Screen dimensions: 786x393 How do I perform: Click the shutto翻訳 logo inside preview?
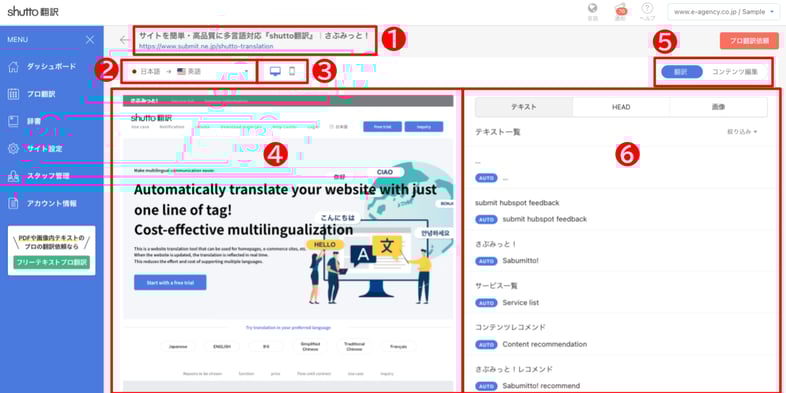[151, 118]
